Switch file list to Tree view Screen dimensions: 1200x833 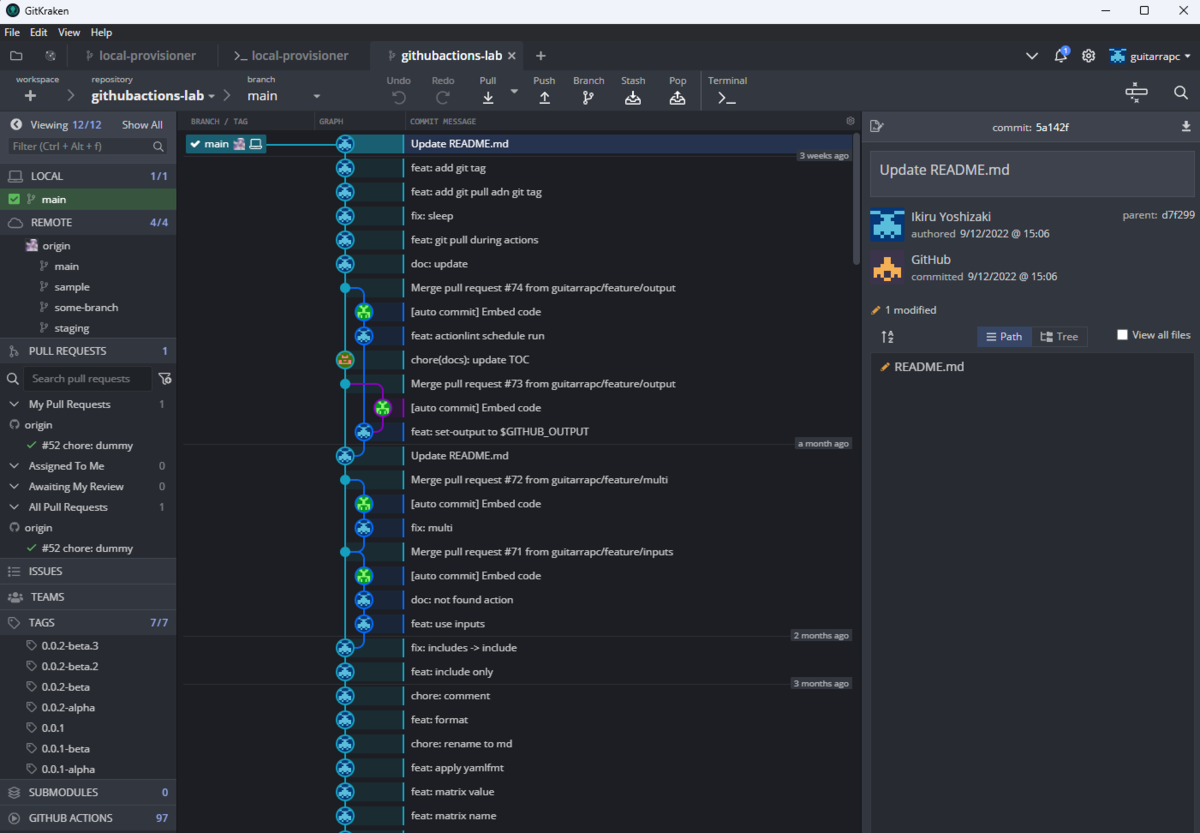click(1059, 336)
